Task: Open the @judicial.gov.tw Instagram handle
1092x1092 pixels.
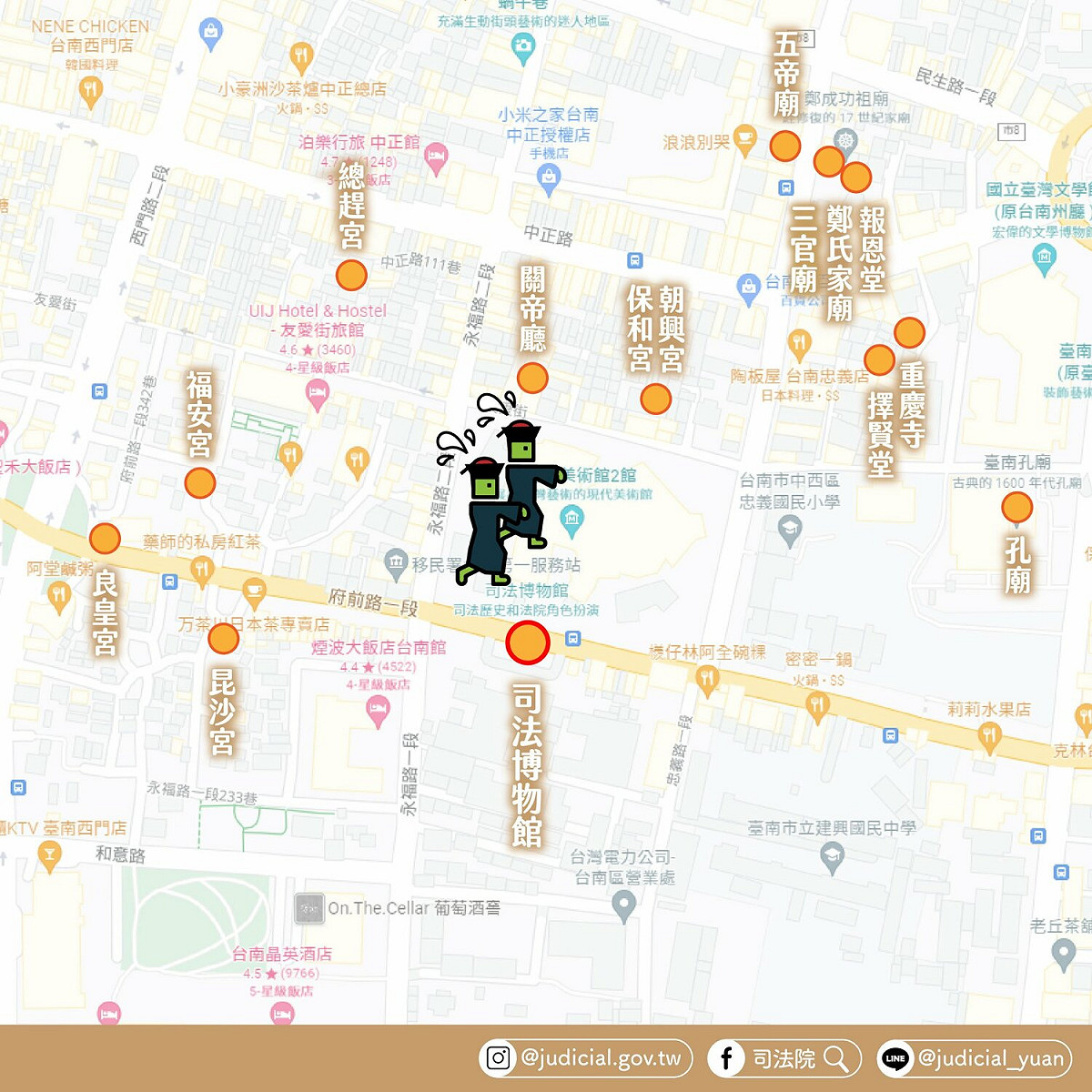Action: click(601, 1058)
